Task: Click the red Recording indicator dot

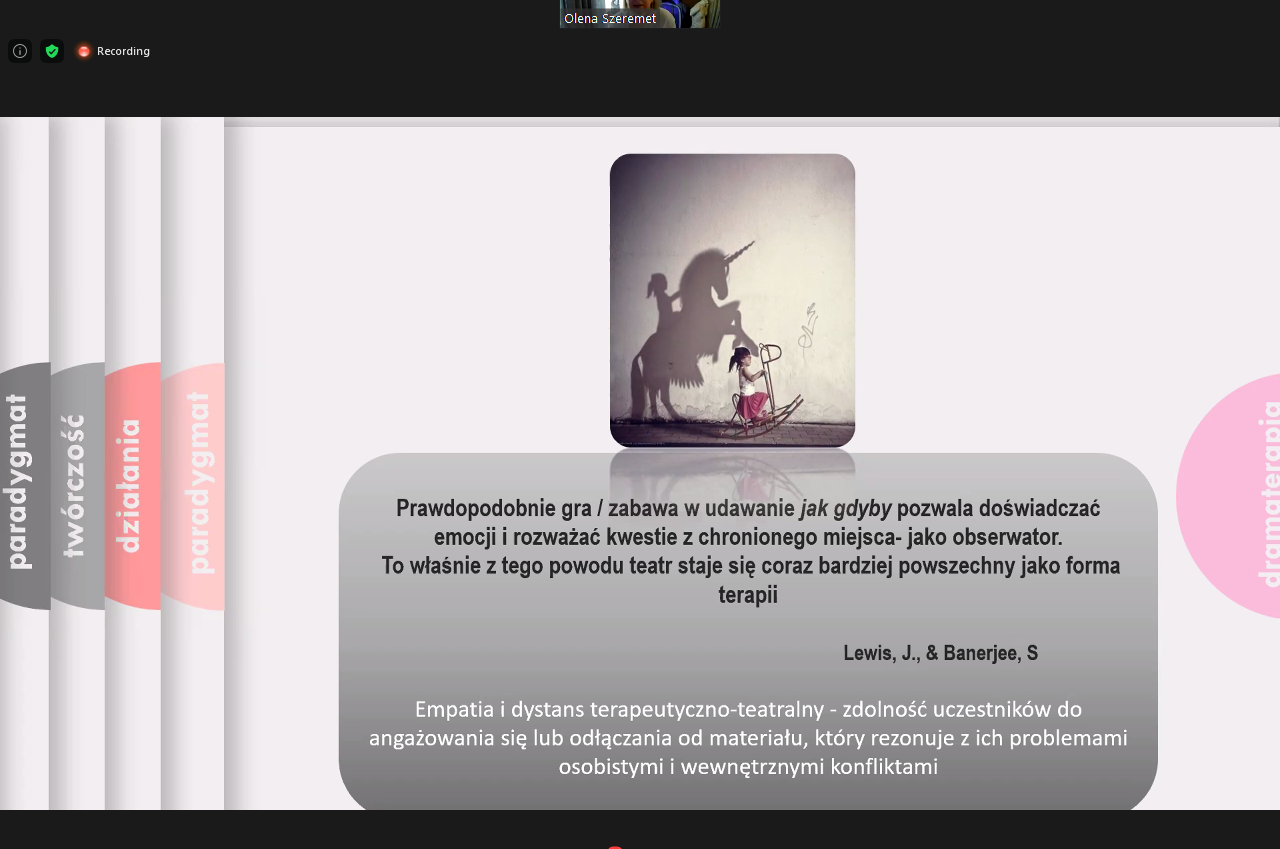Action: point(84,51)
